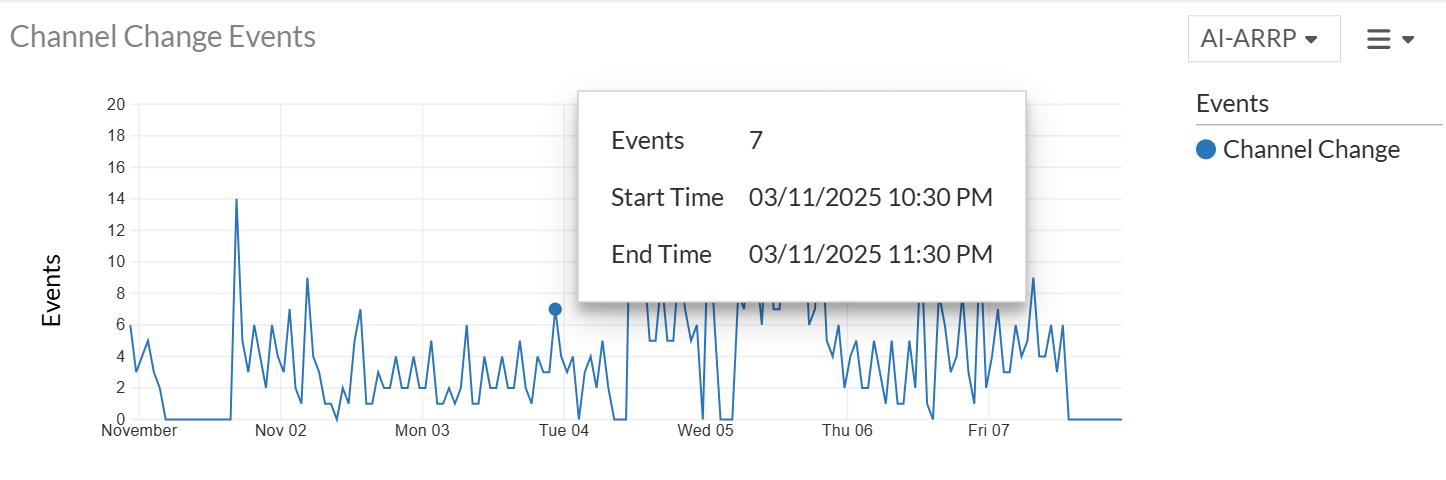Click the blue Channel Change legend dot

pos(1206,150)
